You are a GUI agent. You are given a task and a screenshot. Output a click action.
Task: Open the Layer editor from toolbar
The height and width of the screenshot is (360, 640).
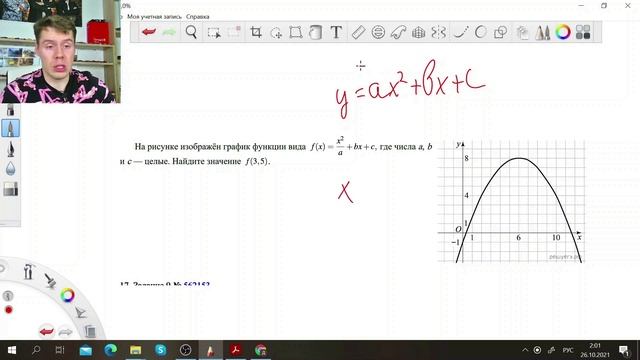point(522,32)
